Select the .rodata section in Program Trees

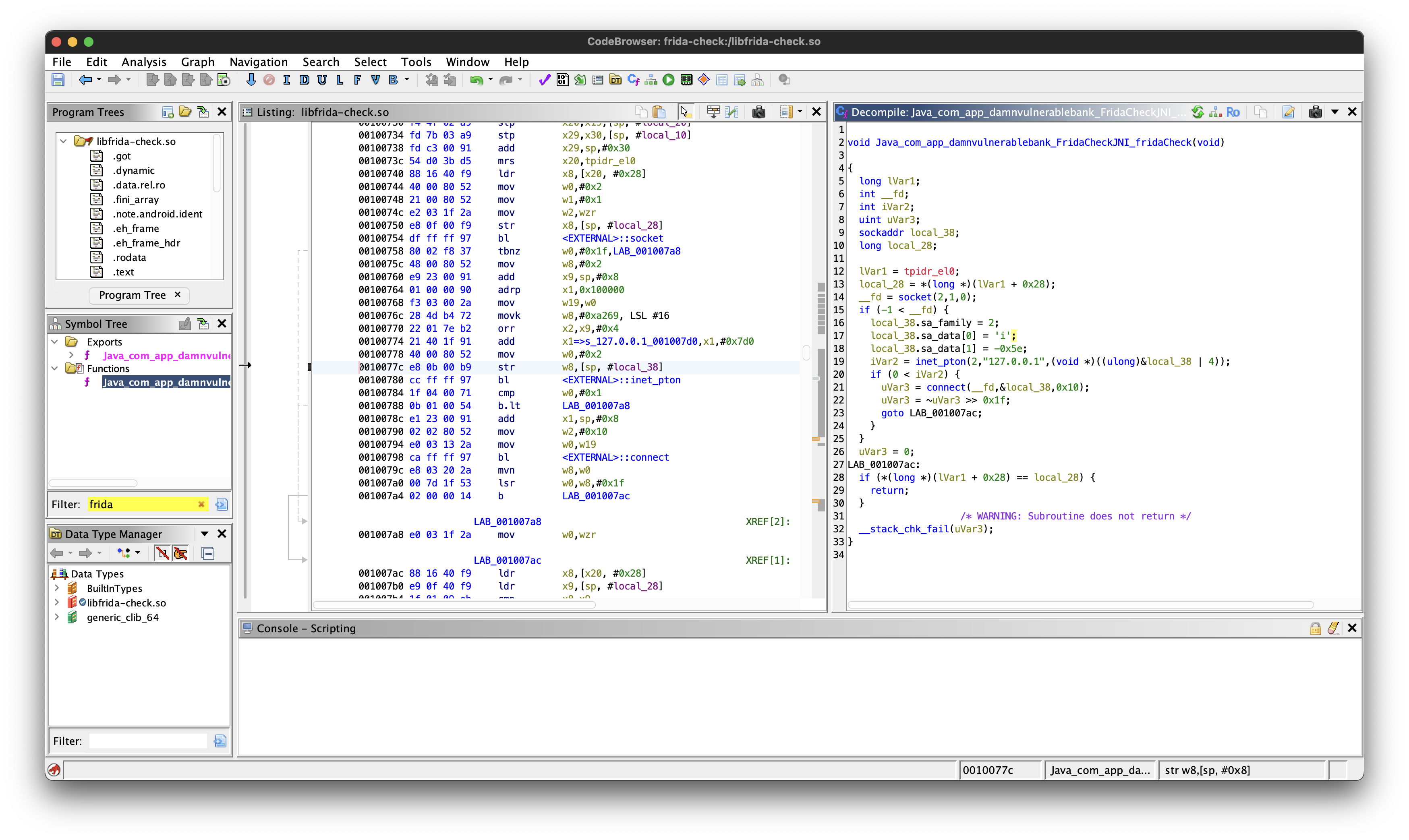coord(129,258)
